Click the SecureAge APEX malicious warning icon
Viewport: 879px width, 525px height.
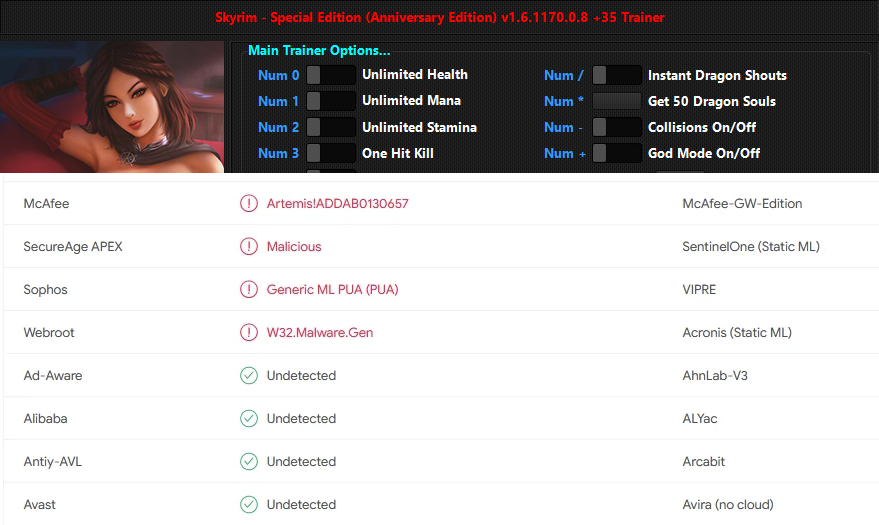(249, 247)
